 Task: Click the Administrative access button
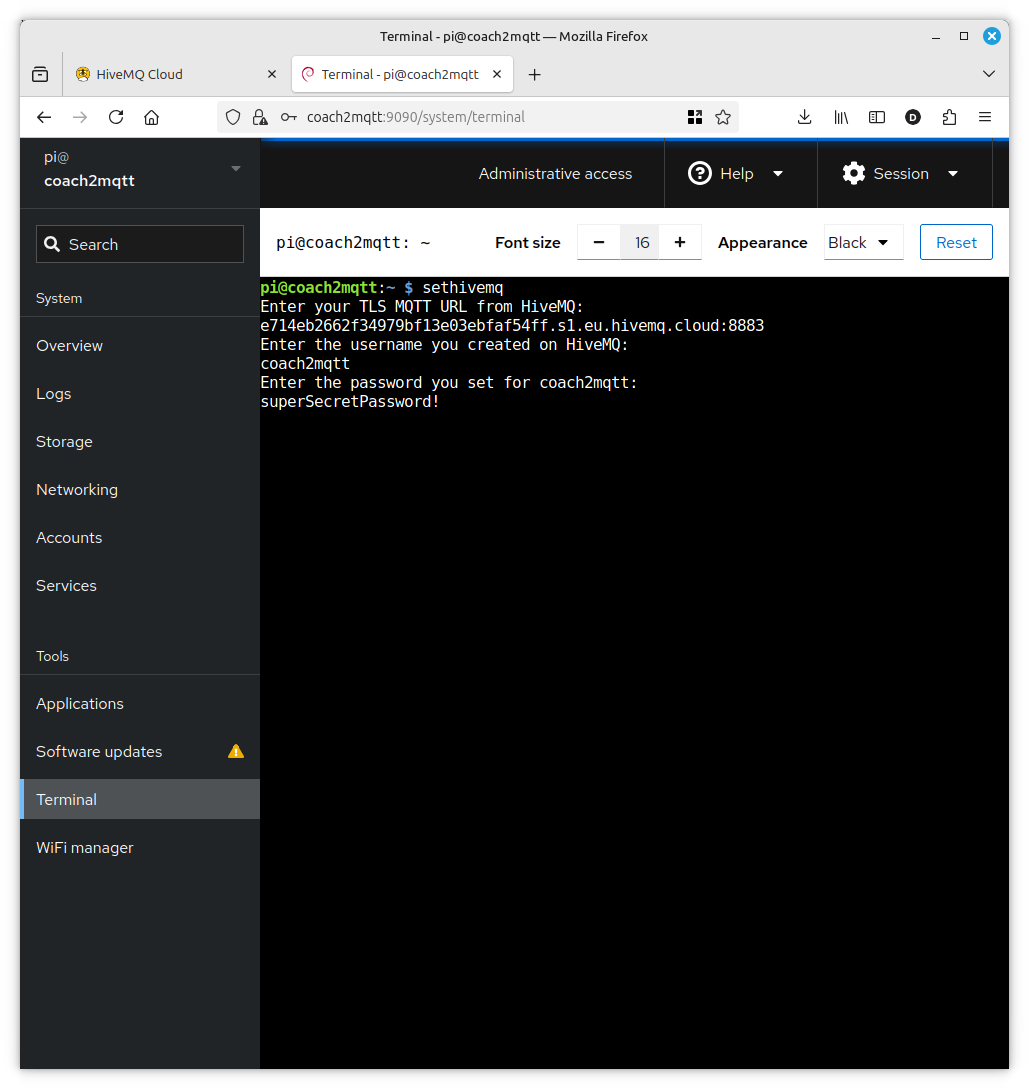[555, 174]
